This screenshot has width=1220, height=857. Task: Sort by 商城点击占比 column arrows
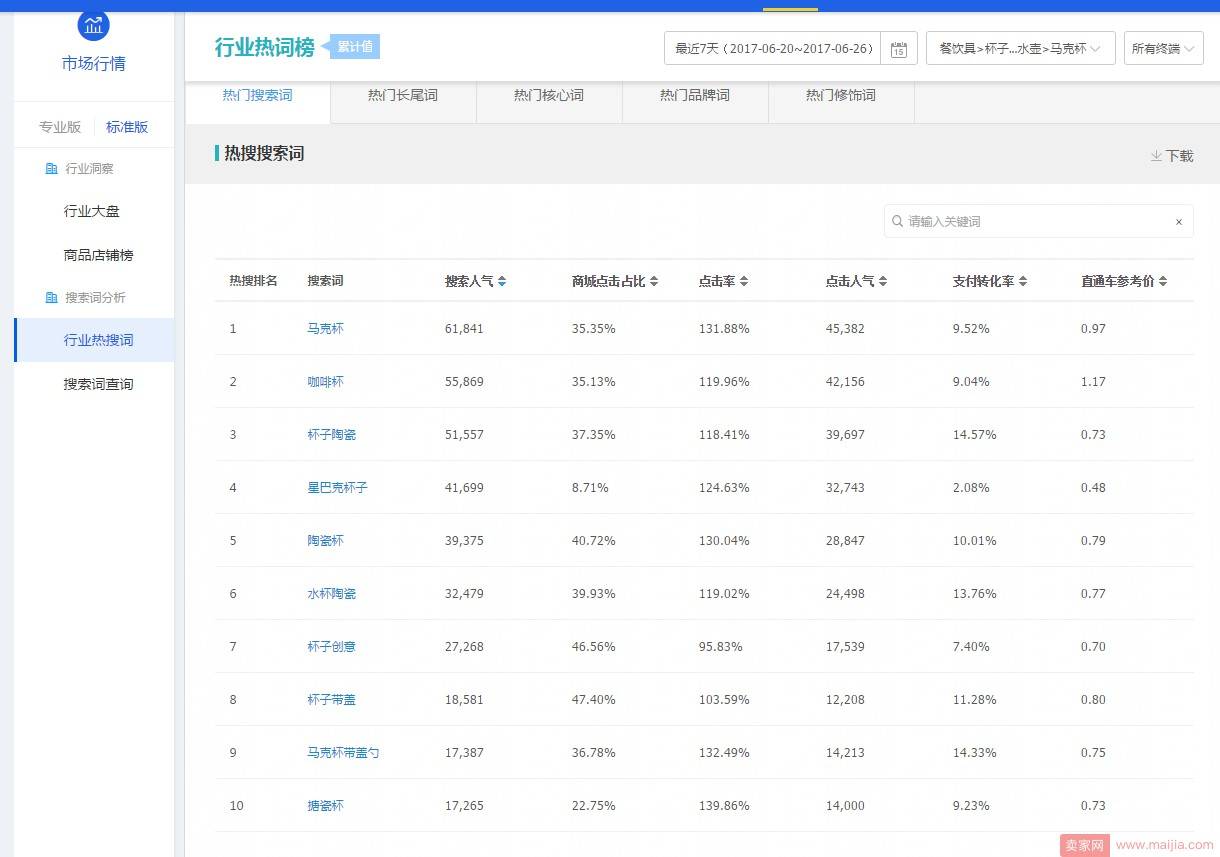654,282
